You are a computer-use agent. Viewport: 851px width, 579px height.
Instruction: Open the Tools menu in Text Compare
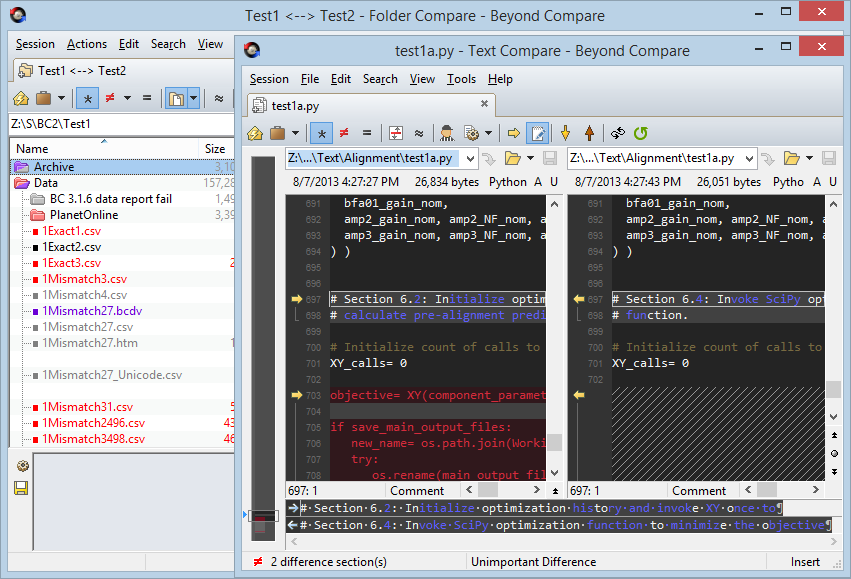tap(461, 79)
